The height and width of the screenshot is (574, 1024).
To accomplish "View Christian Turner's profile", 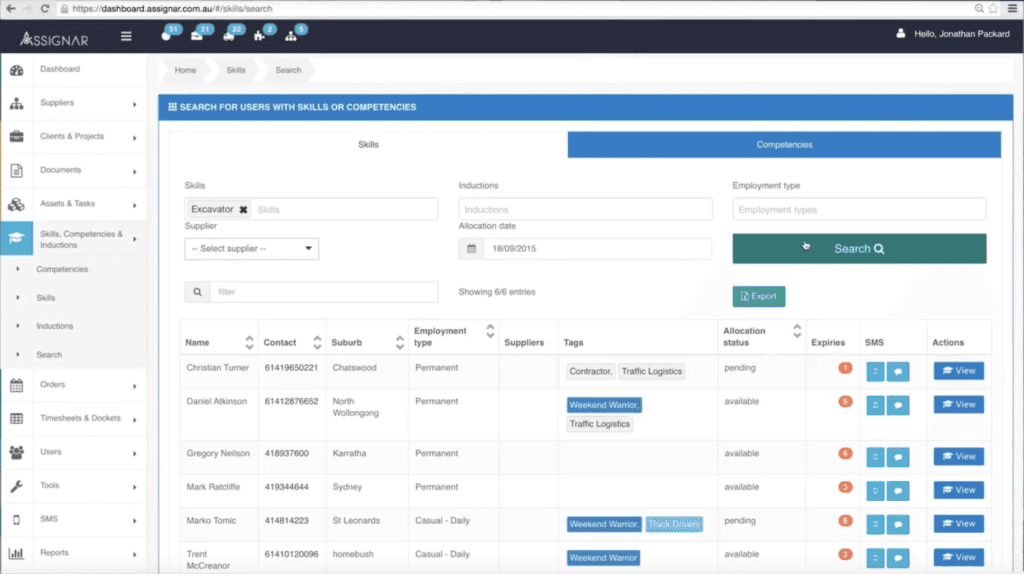I will pos(958,371).
